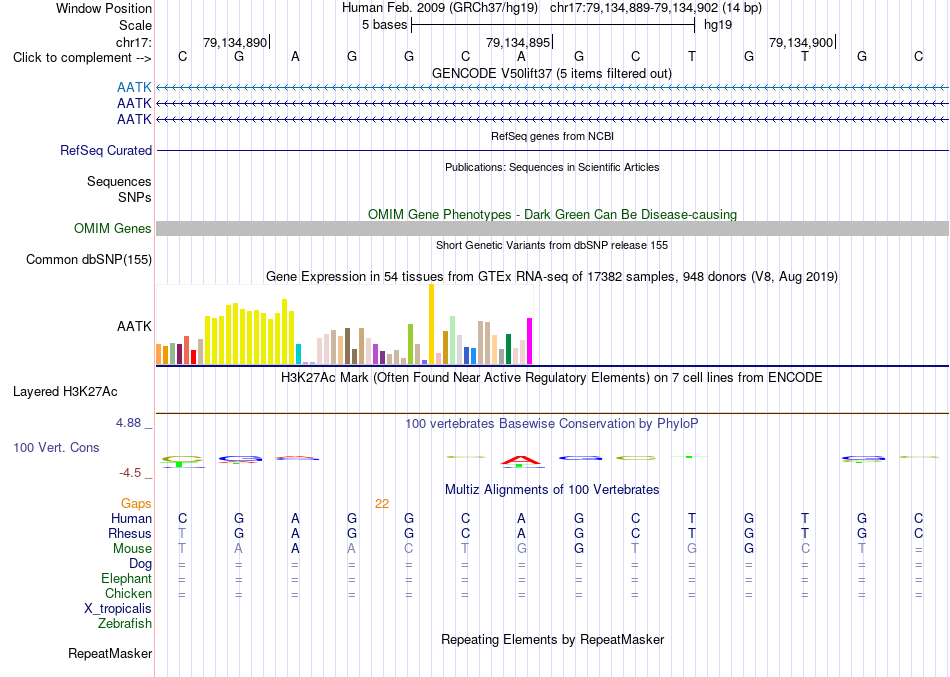Screen dimensions: 950x677
Task: Click the Repeating Elements by RepeatMasker title
Action: point(552,640)
